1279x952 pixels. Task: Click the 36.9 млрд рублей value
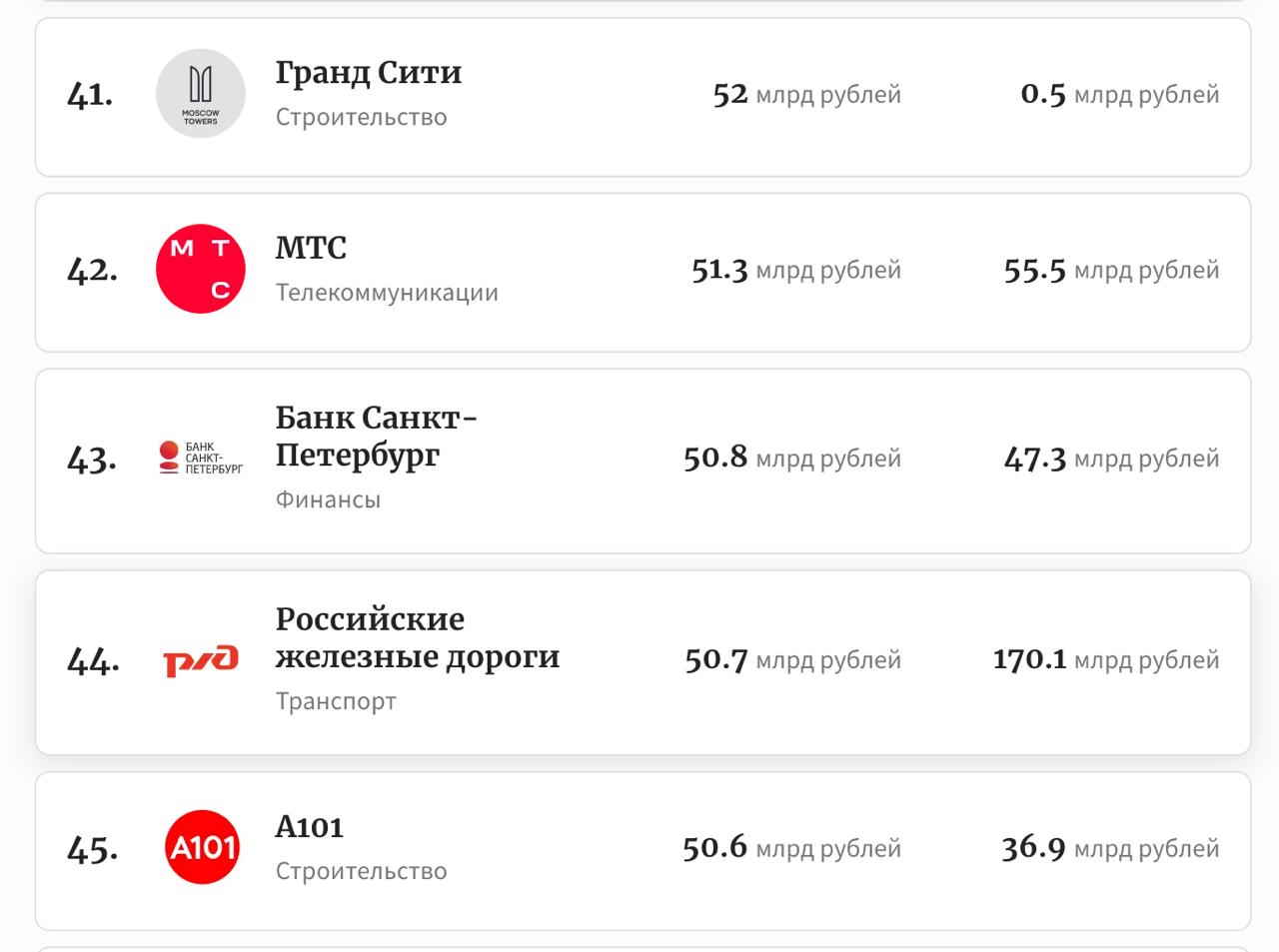1111,848
